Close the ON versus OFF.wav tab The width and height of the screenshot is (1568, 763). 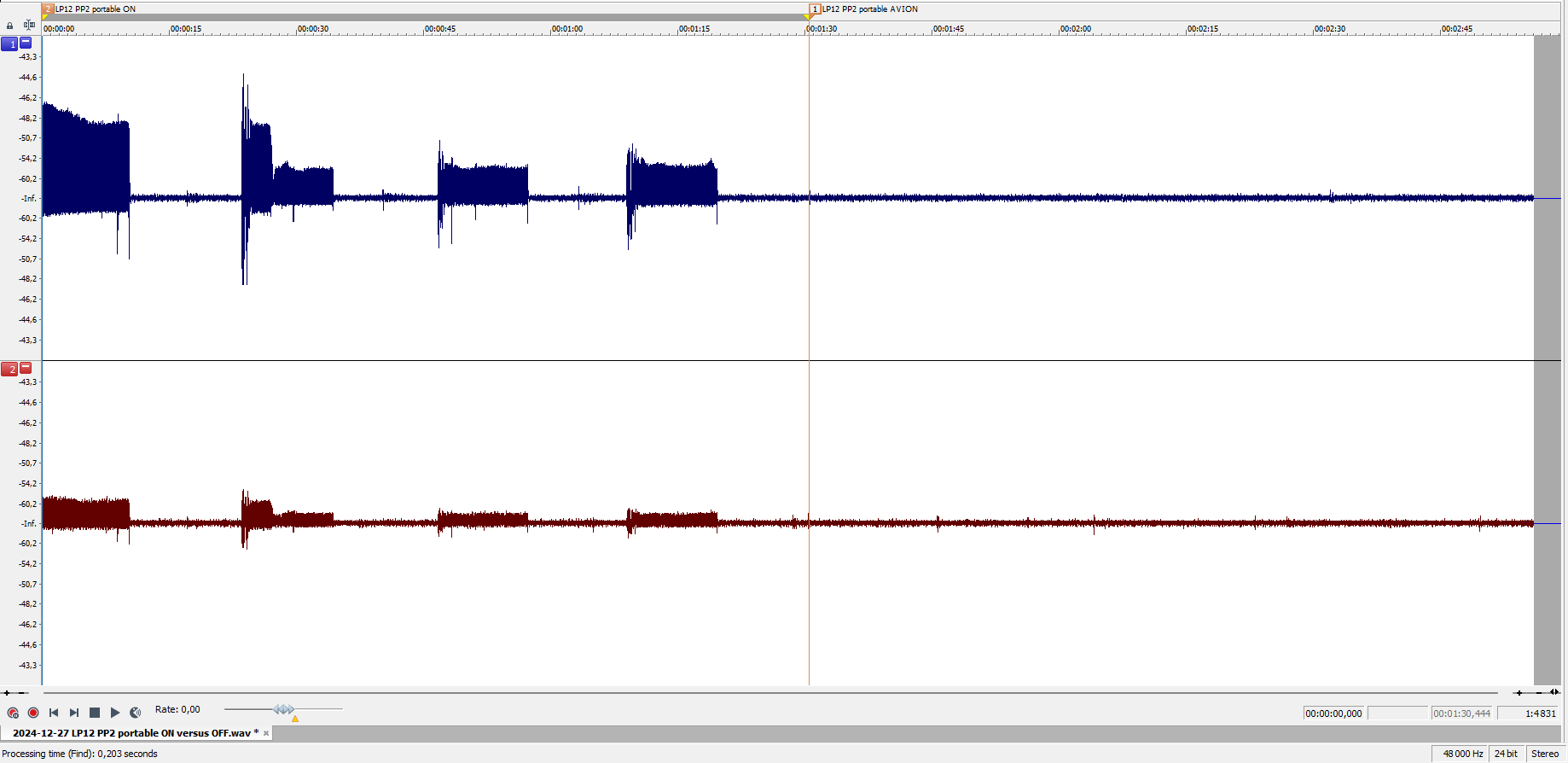pyautogui.click(x=266, y=733)
